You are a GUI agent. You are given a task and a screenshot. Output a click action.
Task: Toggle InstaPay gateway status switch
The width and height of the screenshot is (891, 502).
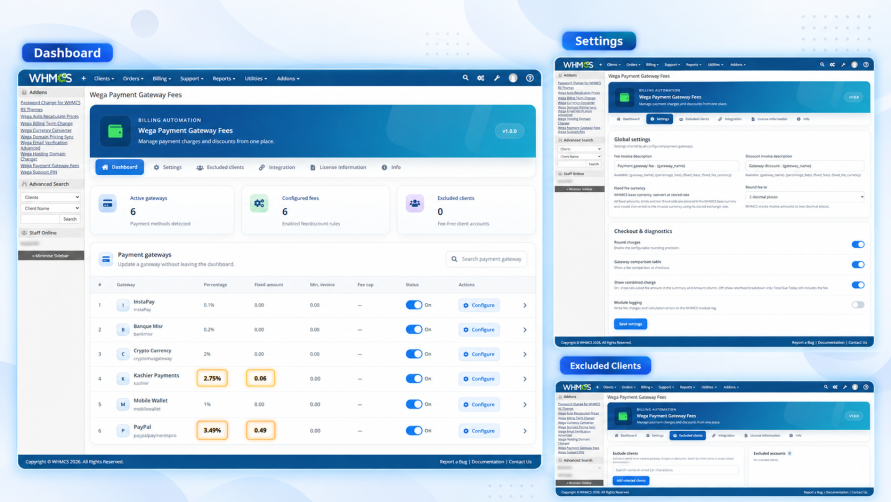(414, 305)
